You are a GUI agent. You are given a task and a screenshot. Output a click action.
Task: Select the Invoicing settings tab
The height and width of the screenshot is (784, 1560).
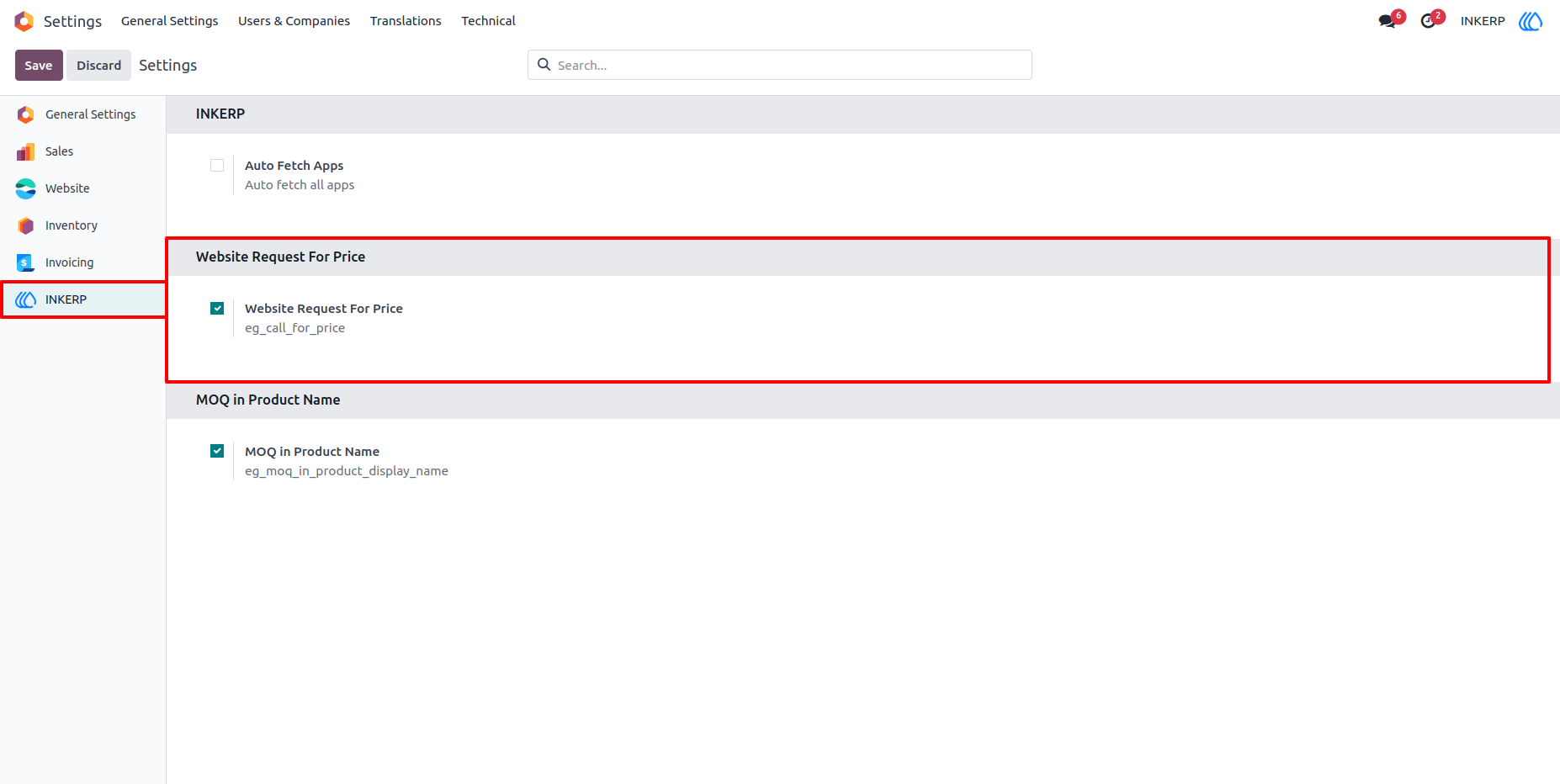pyautogui.click(x=82, y=262)
